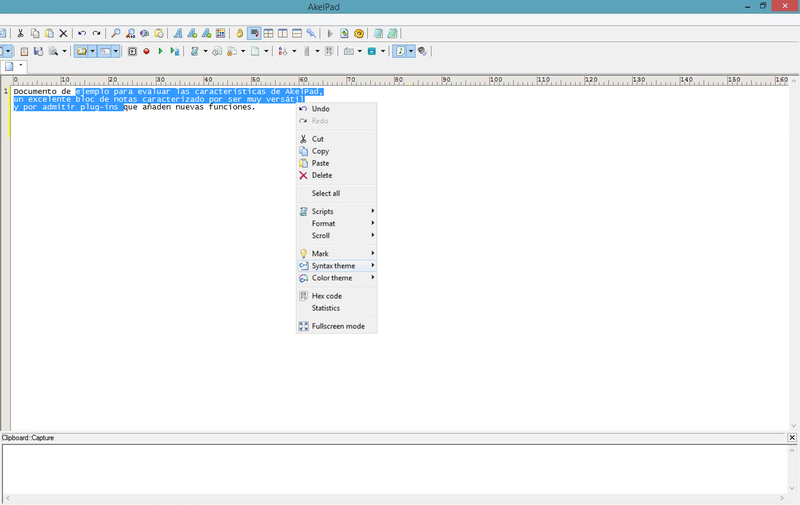This screenshot has height=505, width=800.
Task: Choose Paste from the context menu
Action: [x=337, y=163]
